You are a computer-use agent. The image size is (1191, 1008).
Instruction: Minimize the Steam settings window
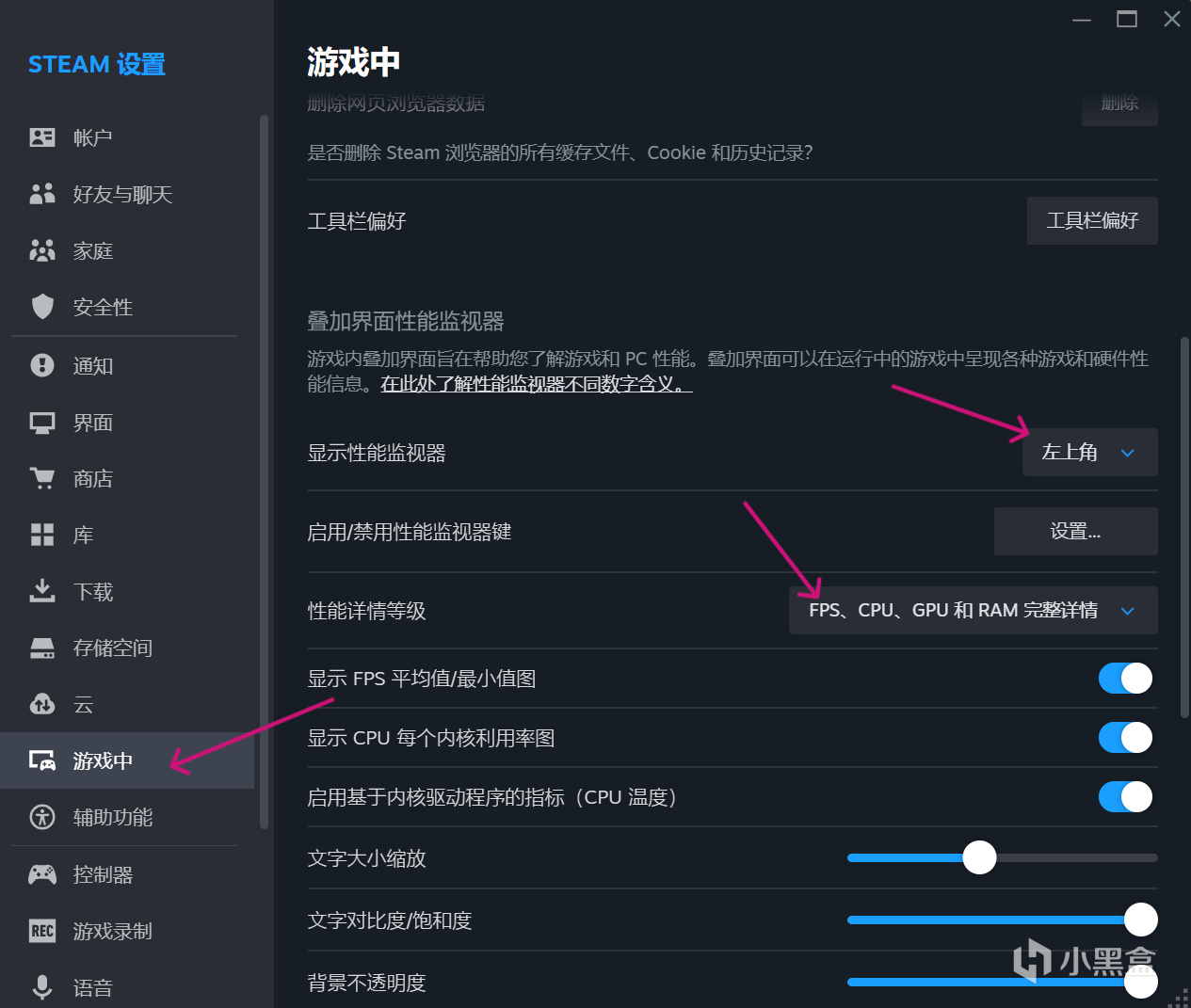point(1082,19)
